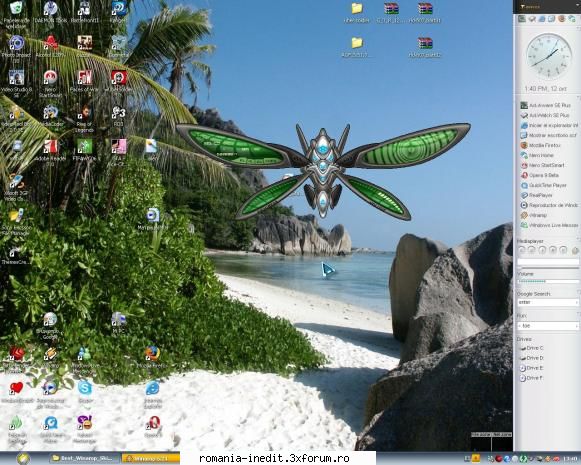Open the Internet Explorer desktop icon

[153, 388]
